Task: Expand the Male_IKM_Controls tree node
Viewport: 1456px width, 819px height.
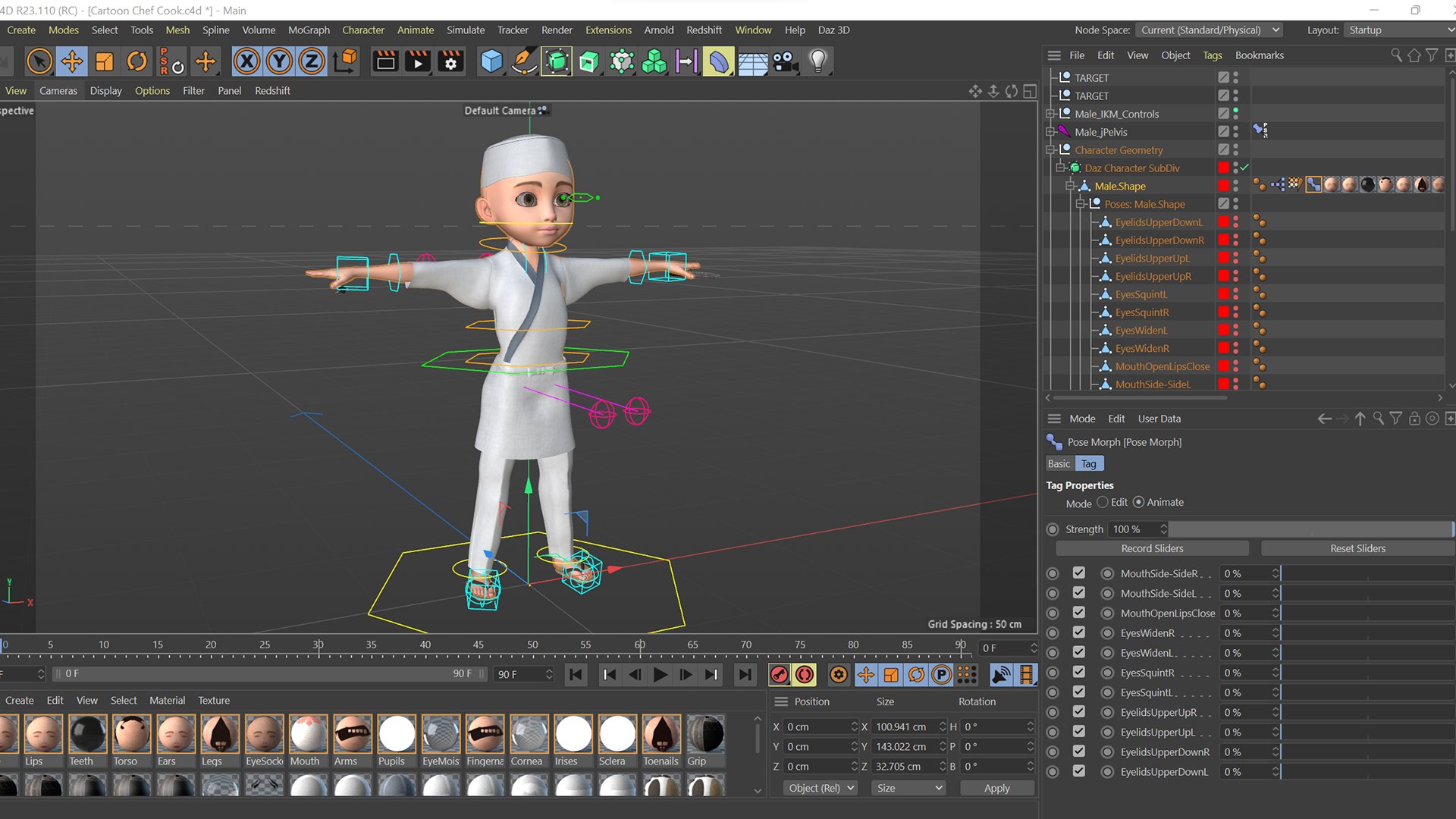Action: [x=1050, y=114]
